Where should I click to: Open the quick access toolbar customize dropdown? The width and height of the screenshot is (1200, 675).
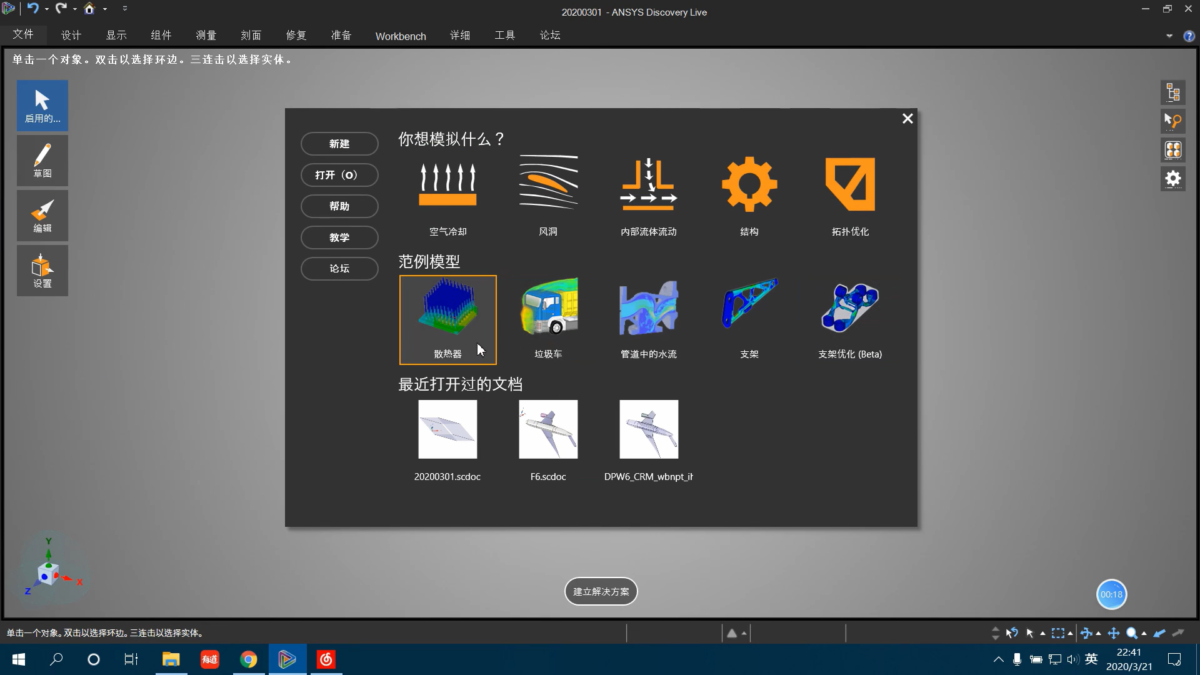pos(125,8)
